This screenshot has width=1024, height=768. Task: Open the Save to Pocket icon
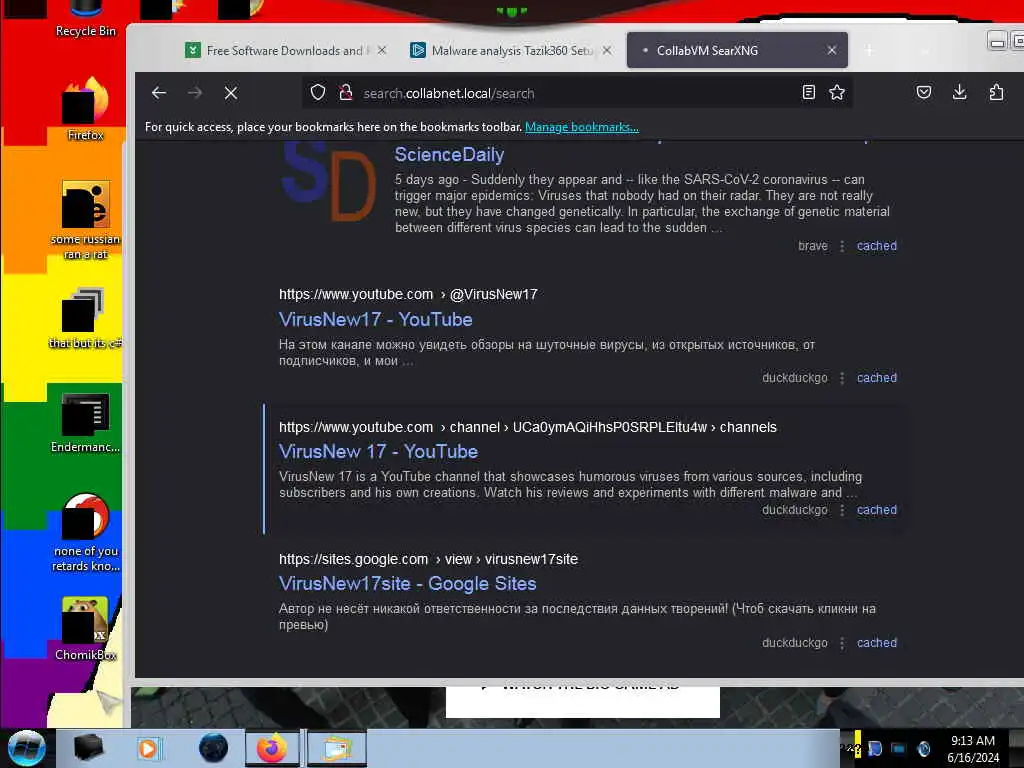point(923,93)
